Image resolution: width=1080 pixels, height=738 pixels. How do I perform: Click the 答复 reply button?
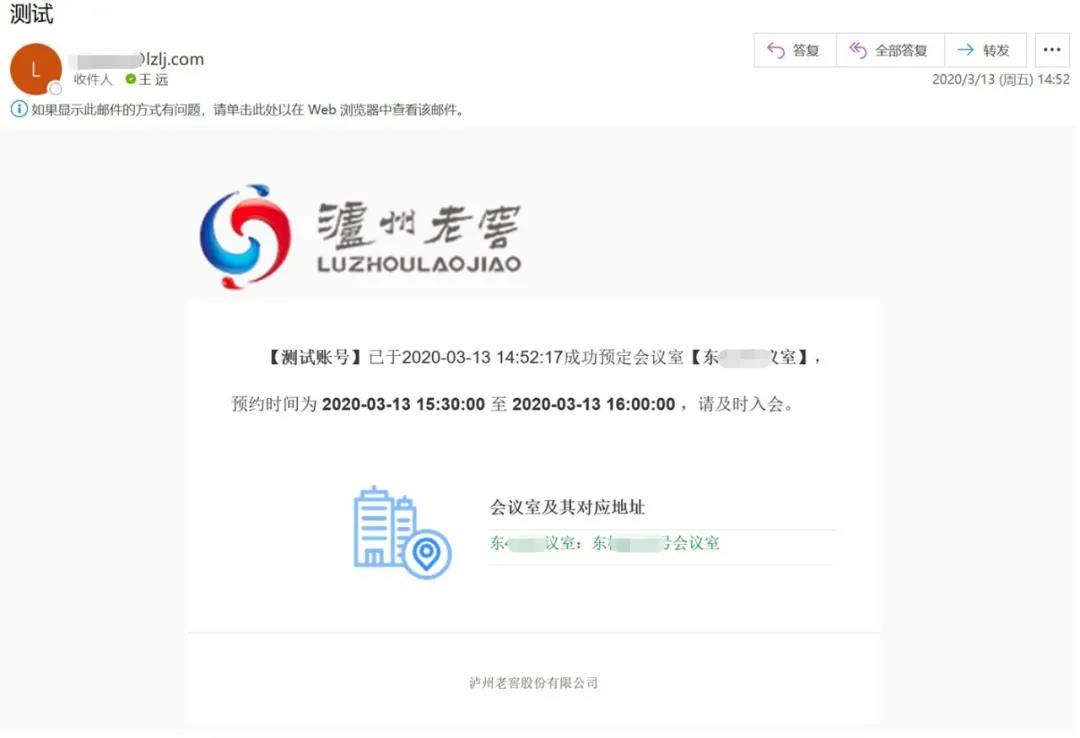pyautogui.click(x=794, y=50)
